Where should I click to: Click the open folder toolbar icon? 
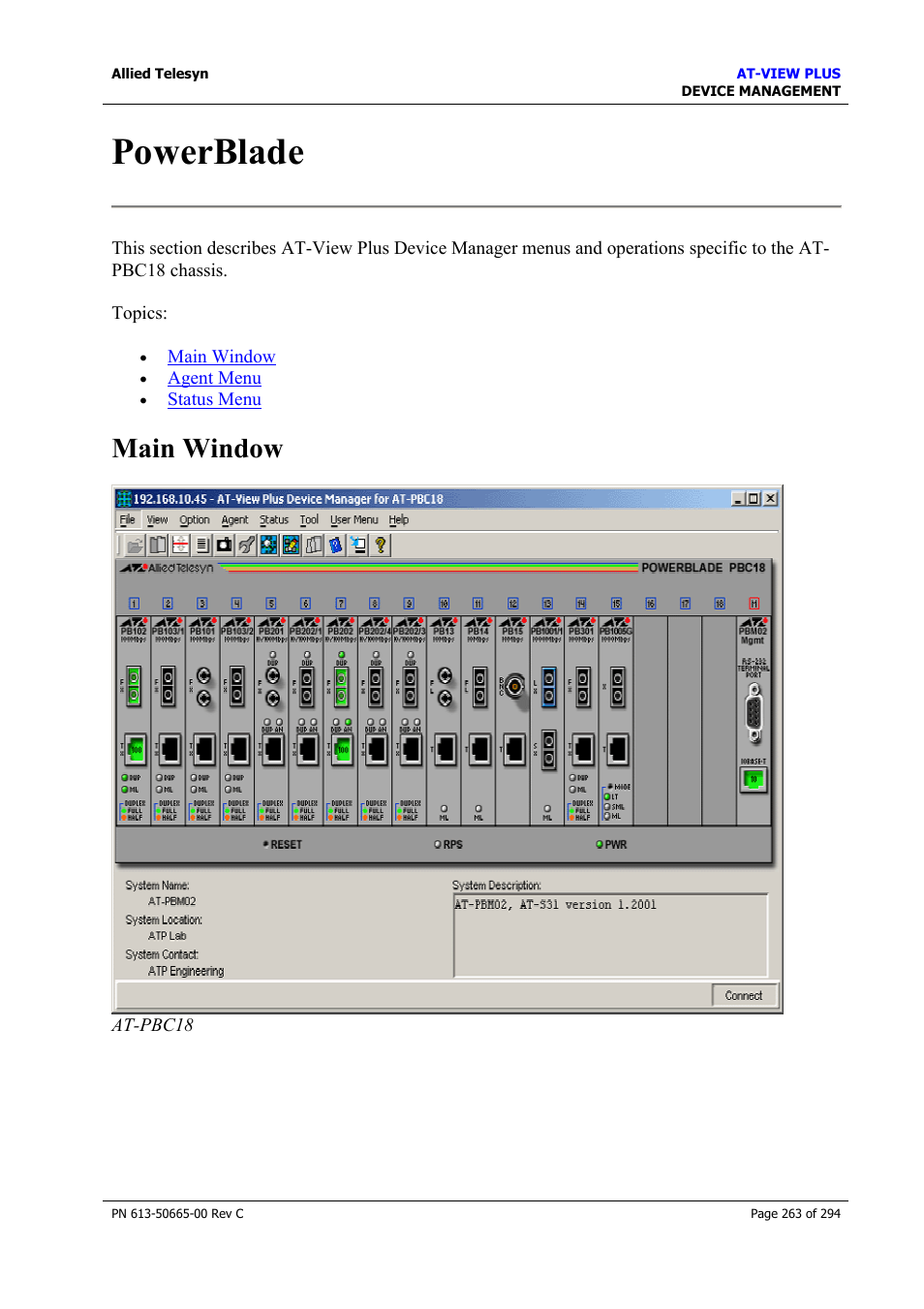[x=135, y=545]
